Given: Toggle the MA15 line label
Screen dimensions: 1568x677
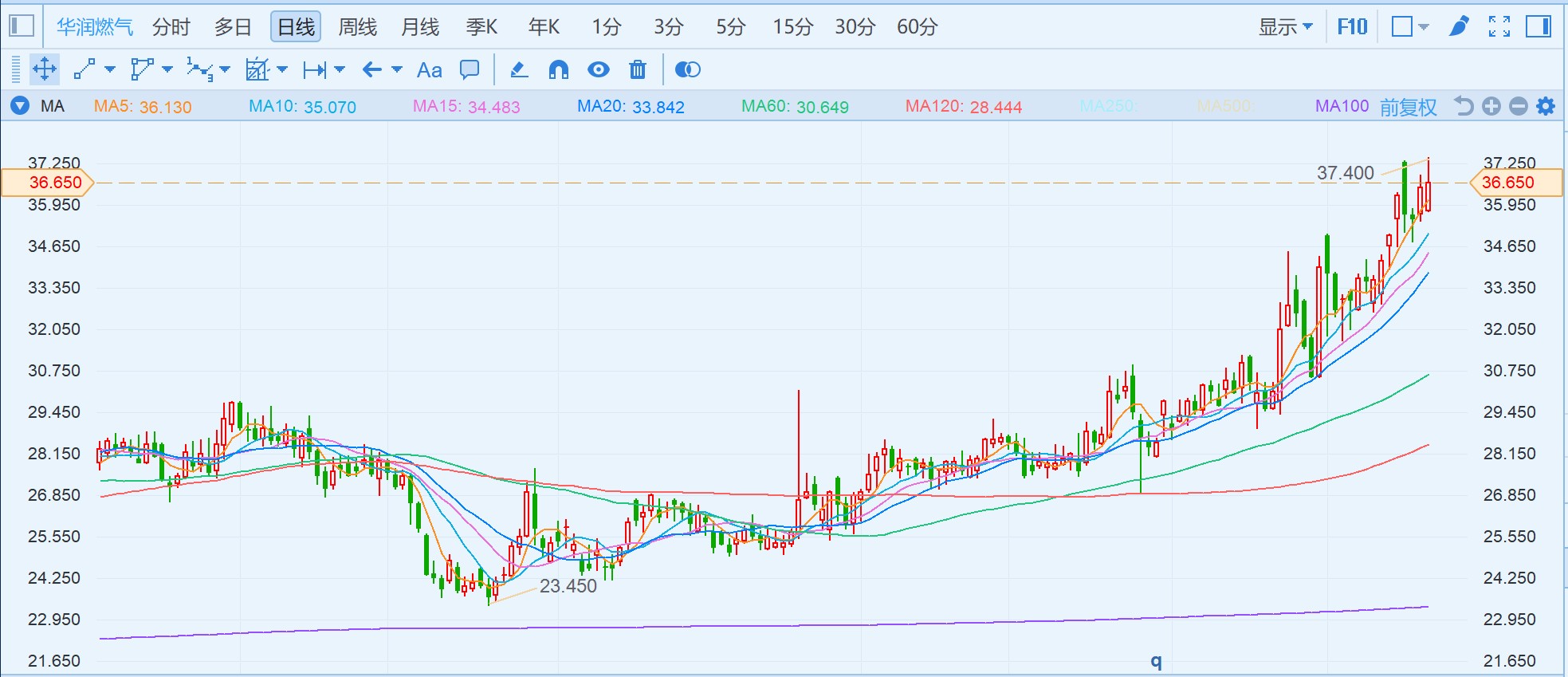Looking at the screenshot, I should [466, 107].
